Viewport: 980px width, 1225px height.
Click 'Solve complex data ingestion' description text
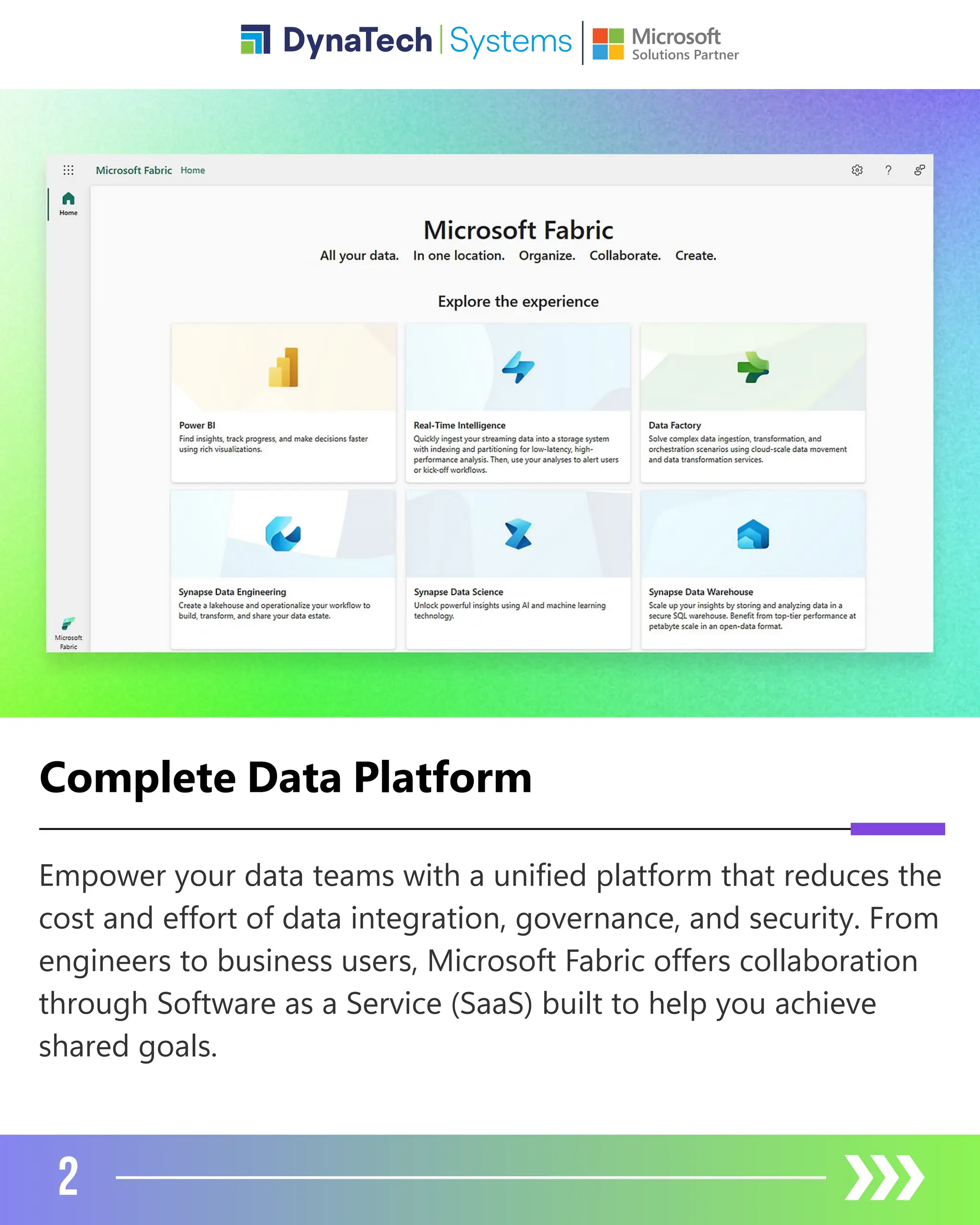pyautogui.click(x=747, y=449)
